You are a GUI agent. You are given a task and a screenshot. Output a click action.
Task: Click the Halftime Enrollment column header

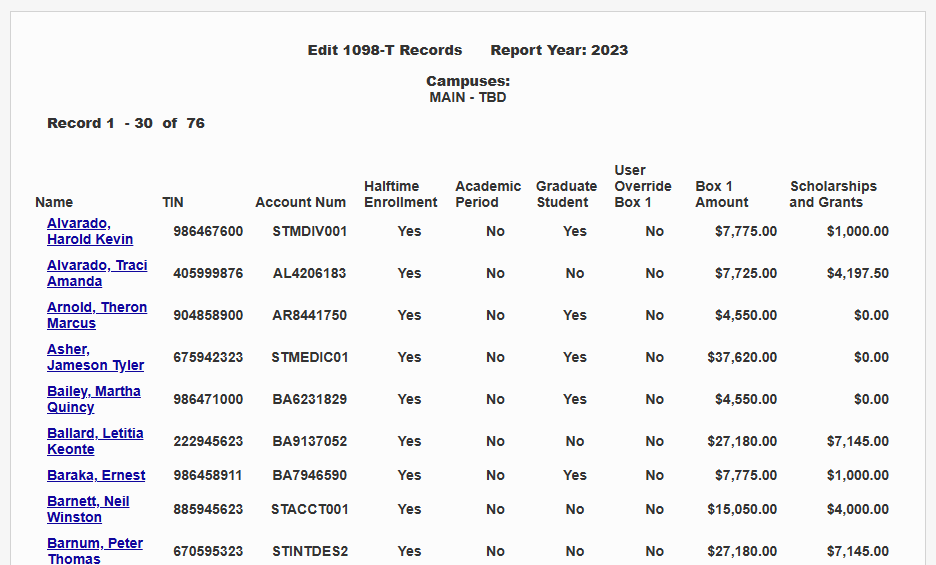(400, 194)
